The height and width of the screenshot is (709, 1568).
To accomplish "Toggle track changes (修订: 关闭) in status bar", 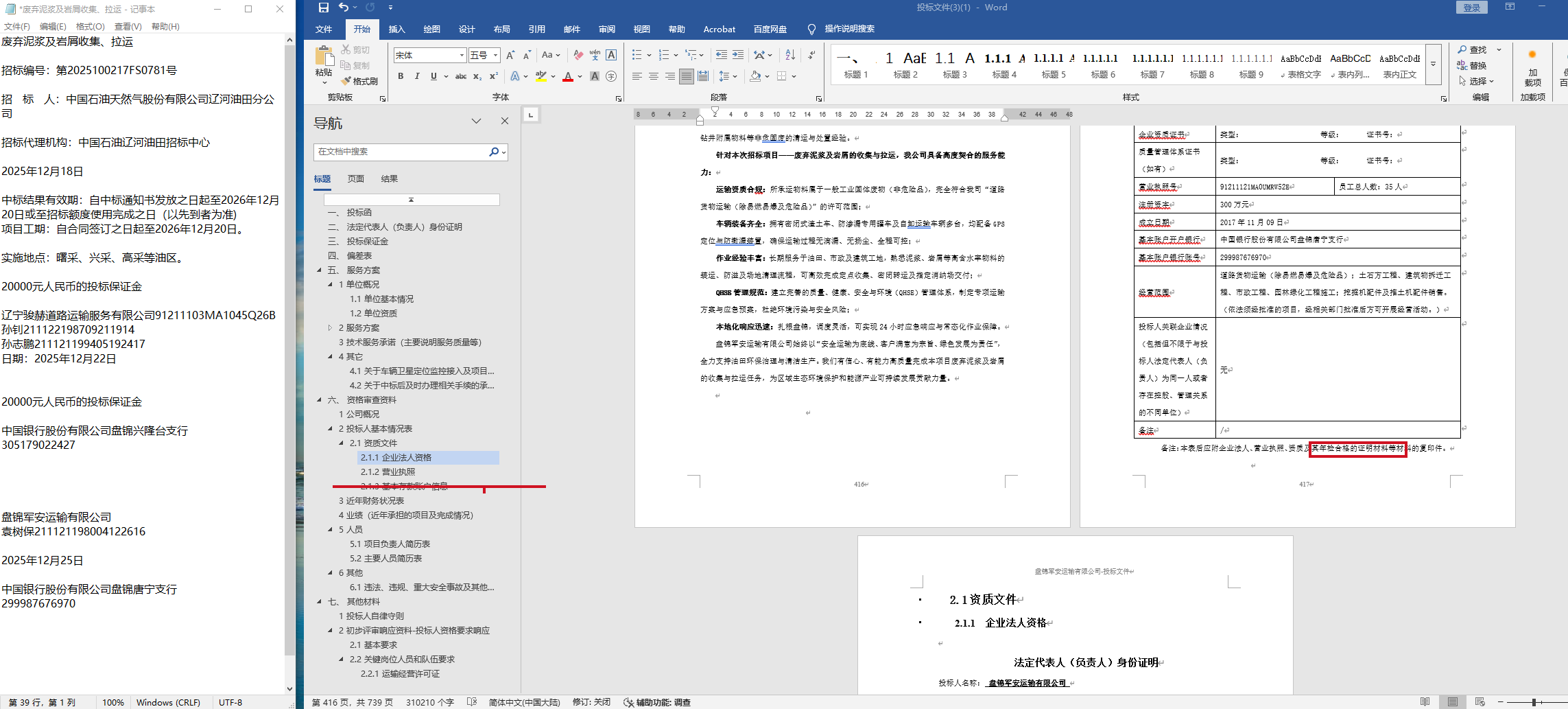I will (x=591, y=702).
